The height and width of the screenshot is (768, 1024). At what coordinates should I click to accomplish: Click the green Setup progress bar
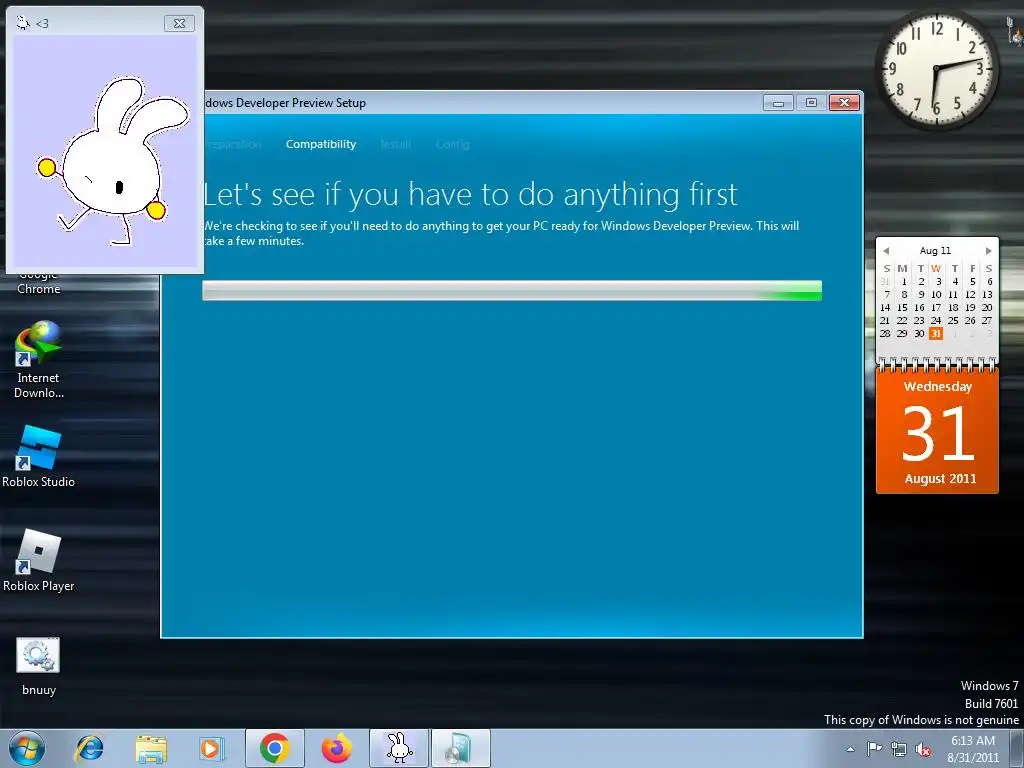[x=512, y=291]
